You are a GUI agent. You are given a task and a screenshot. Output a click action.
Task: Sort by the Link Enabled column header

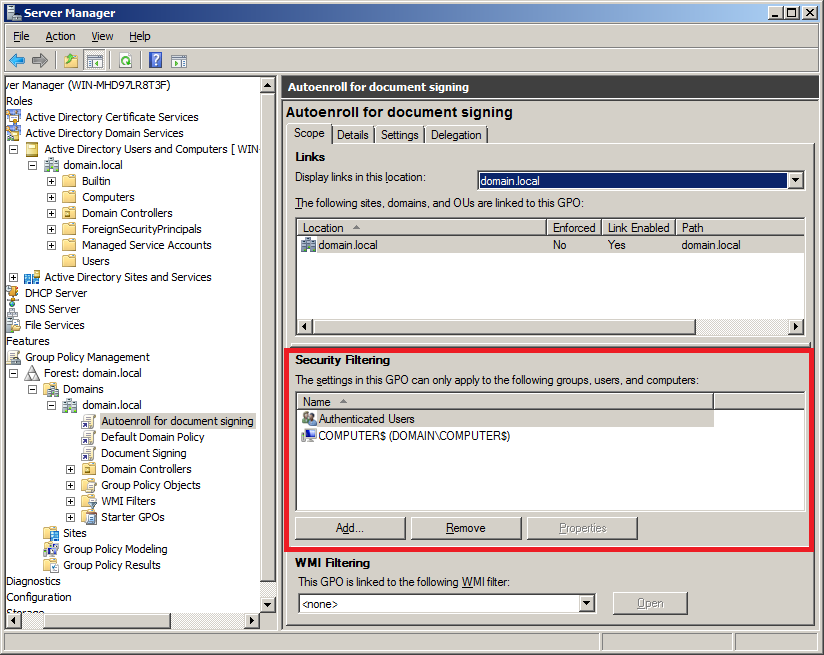tap(638, 228)
